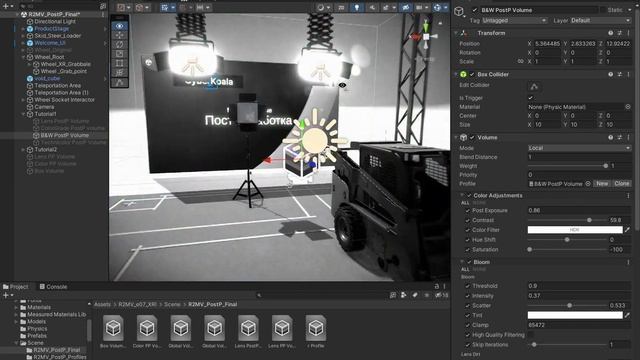Click the Gizmos toggle icon in scene toolbar
The width and height of the screenshot is (640, 360).
[x=438, y=7]
